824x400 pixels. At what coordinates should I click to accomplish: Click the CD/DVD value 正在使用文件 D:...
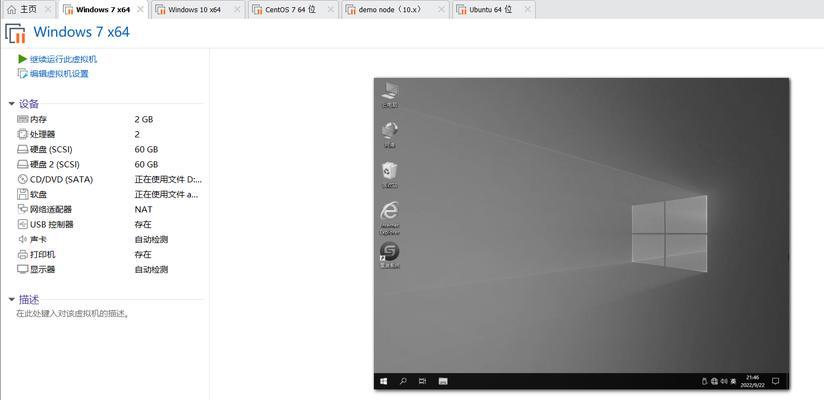pyautogui.click(x=168, y=179)
